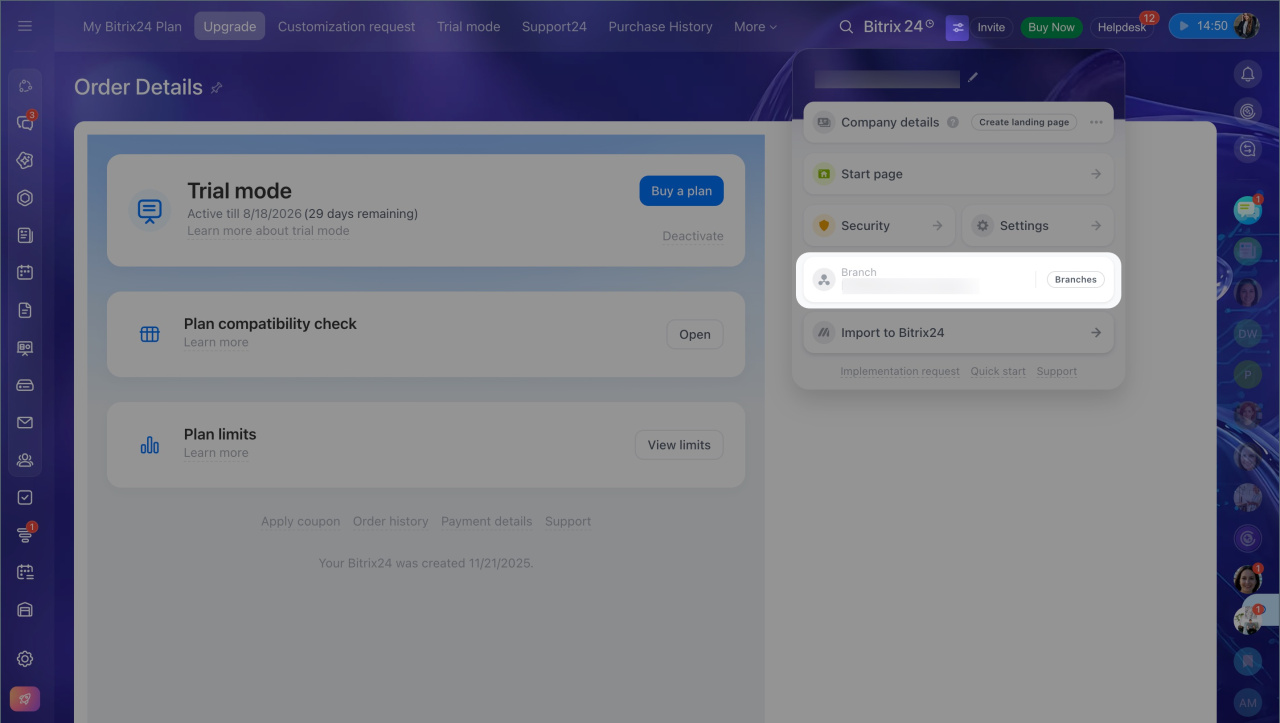Screen dimensions: 1280x723
Task: Open the Learn more about trial mode link
Action: tap(268, 231)
